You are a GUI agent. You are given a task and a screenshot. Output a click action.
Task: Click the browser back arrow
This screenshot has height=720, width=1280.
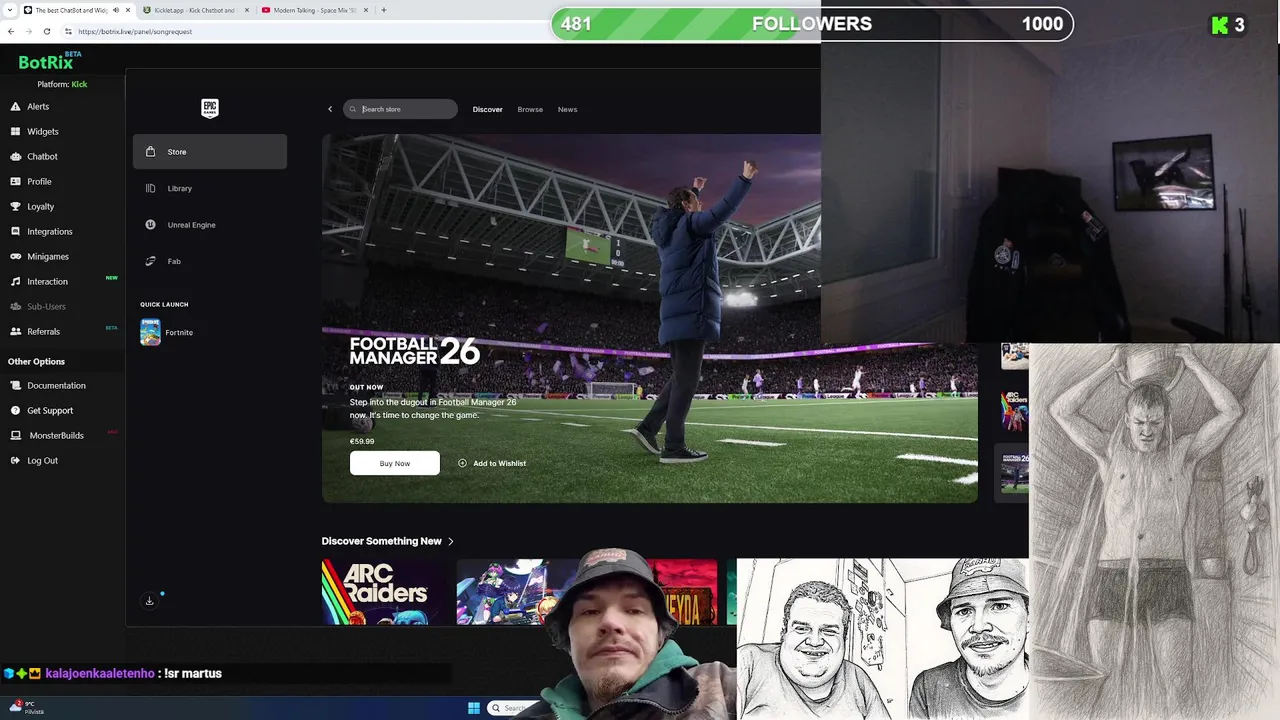click(x=11, y=31)
